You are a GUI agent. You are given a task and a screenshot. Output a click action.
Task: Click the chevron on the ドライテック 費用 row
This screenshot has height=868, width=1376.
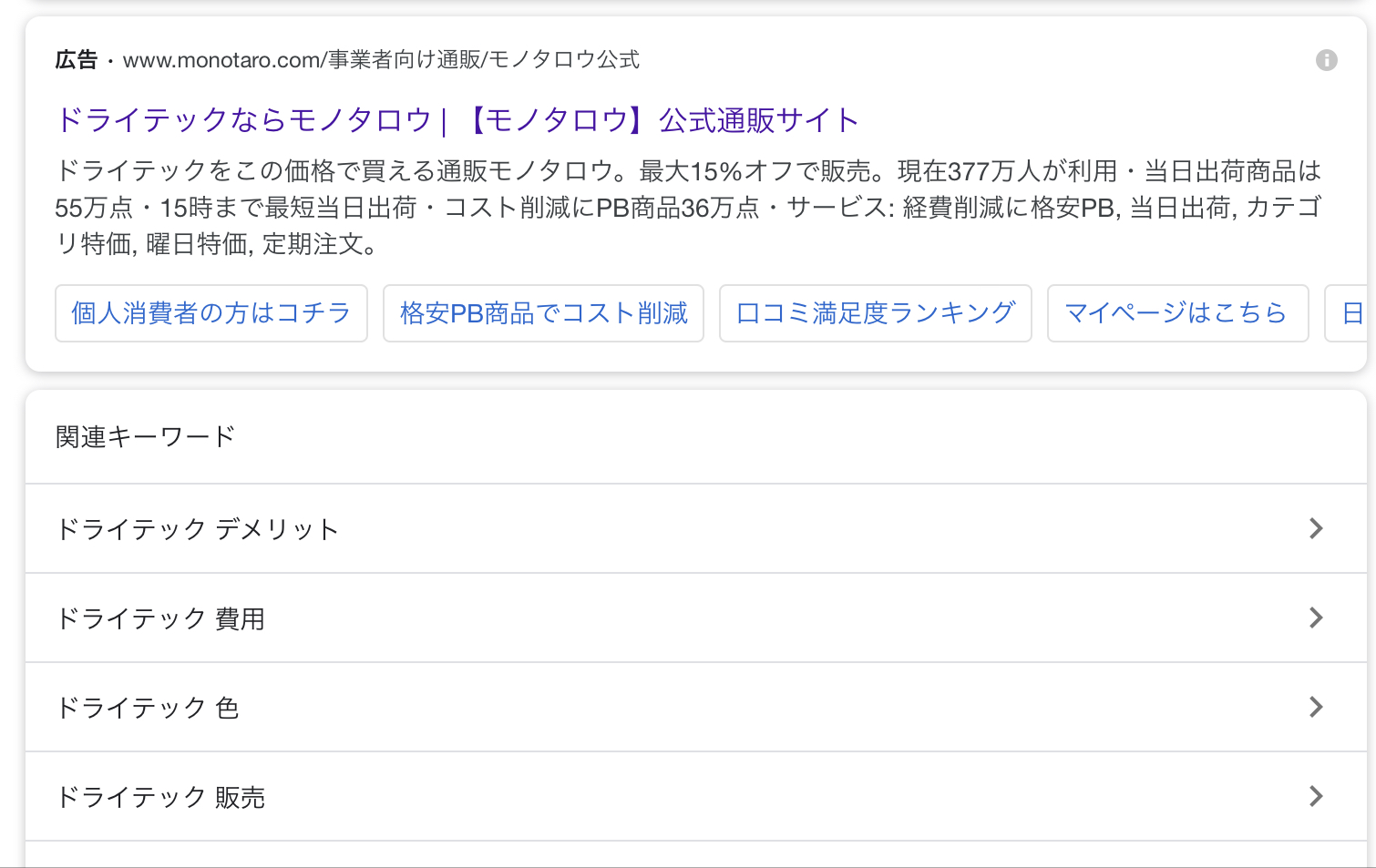[x=1316, y=618]
